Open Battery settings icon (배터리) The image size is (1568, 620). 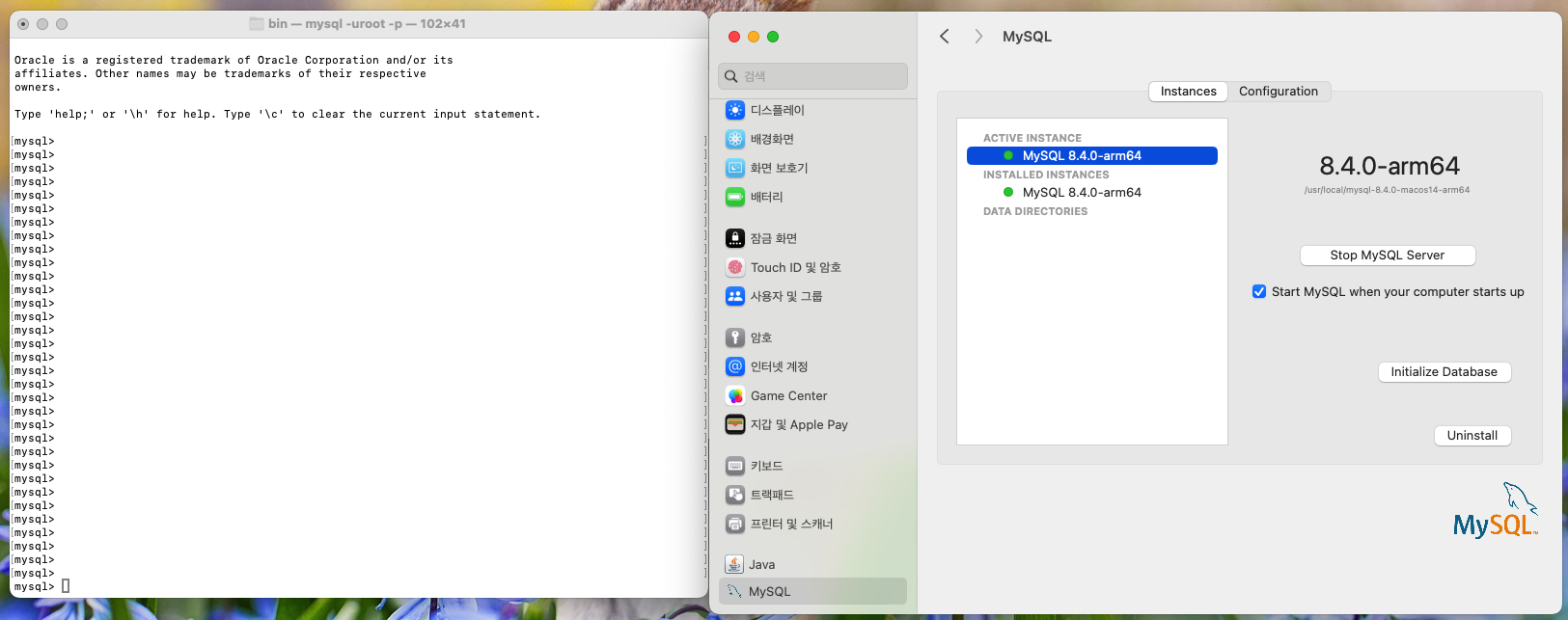pyautogui.click(x=735, y=197)
